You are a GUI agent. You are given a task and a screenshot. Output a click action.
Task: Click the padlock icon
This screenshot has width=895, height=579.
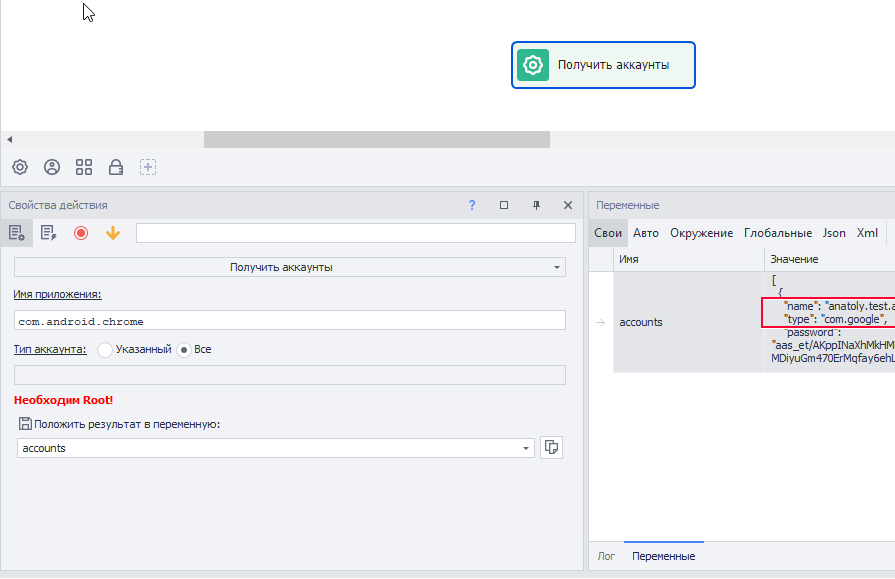pyautogui.click(x=116, y=167)
